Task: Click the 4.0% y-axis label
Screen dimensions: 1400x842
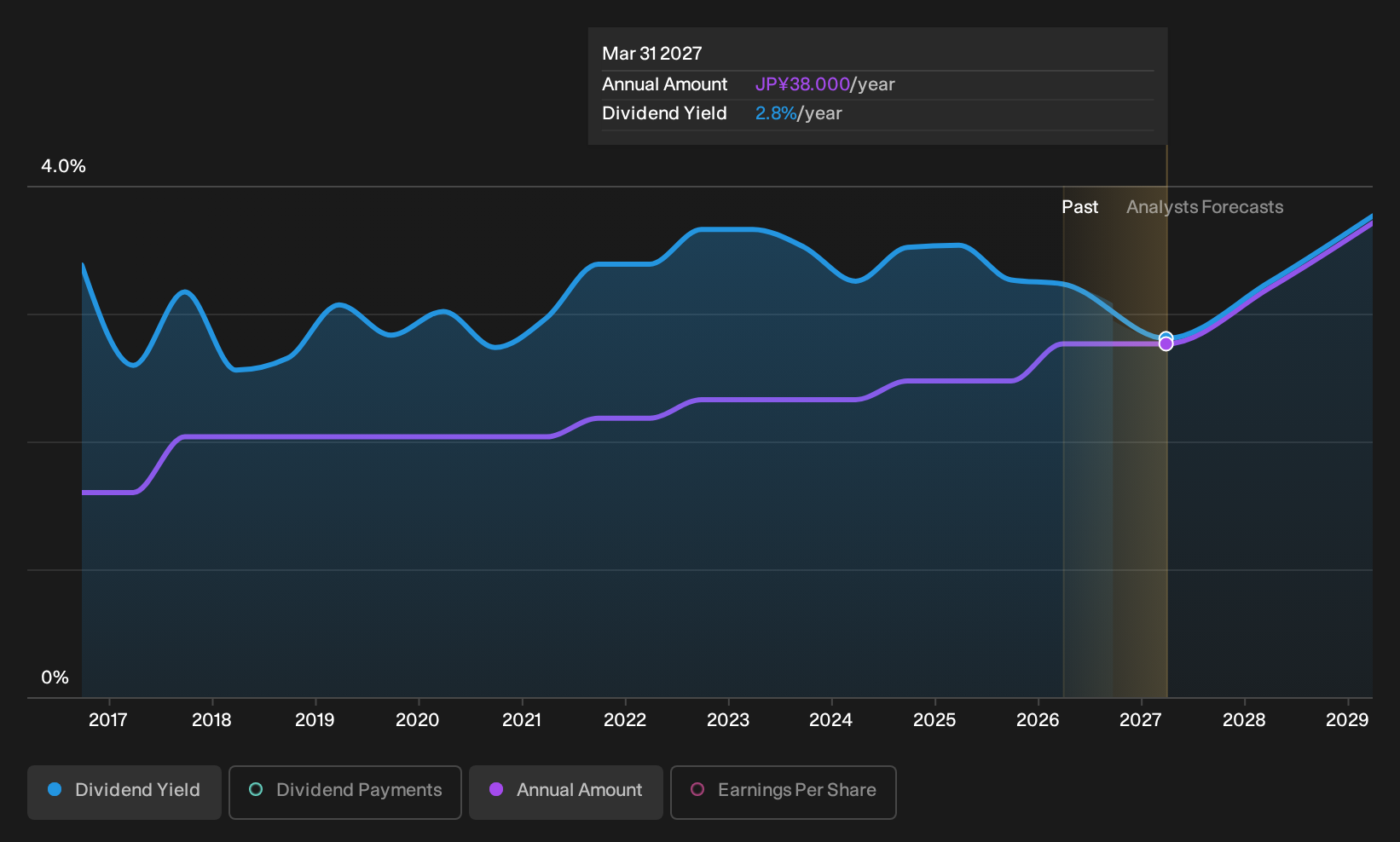Action: (x=64, y=166)
